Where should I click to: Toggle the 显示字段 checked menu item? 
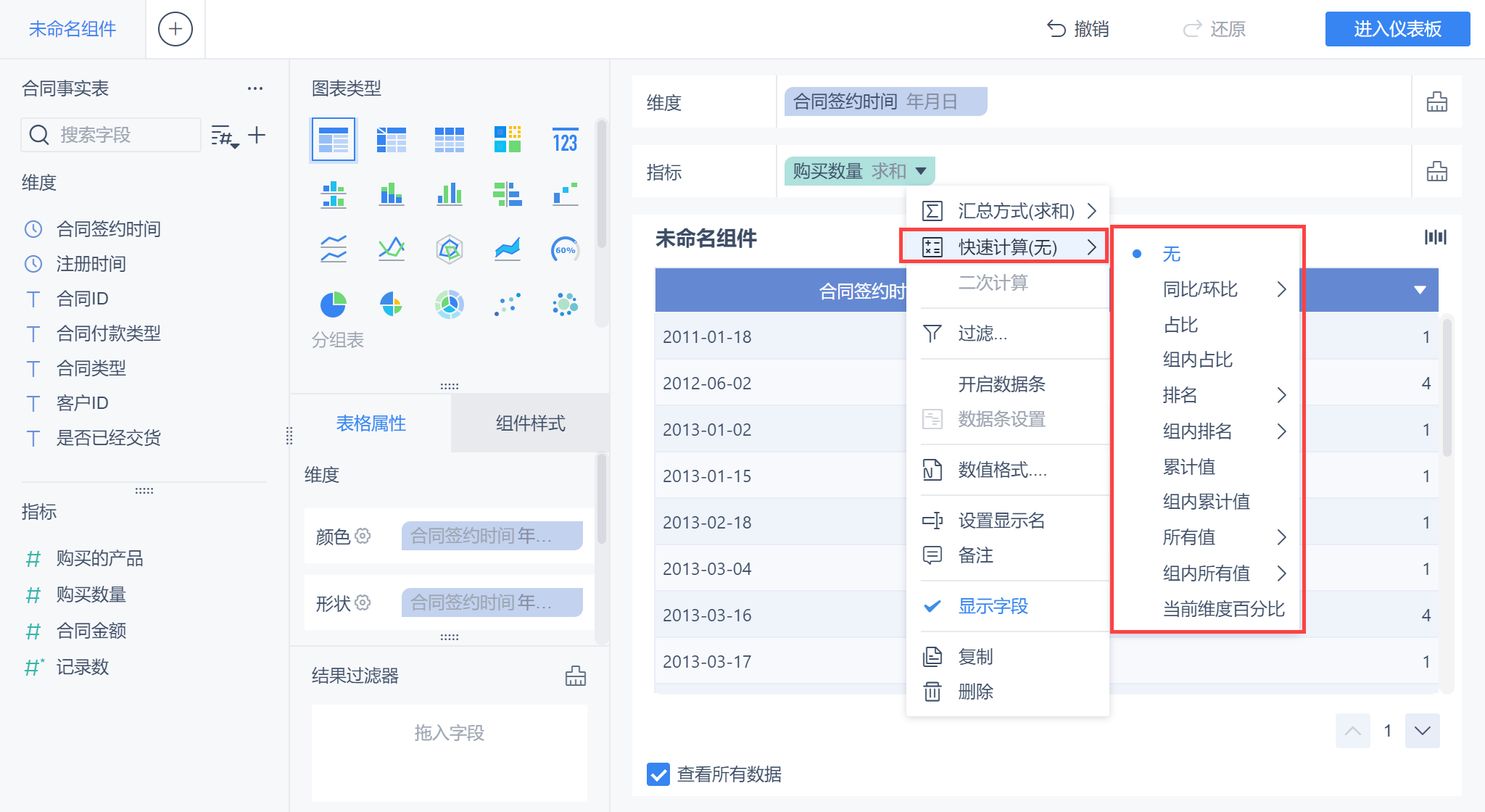[993, 606]
